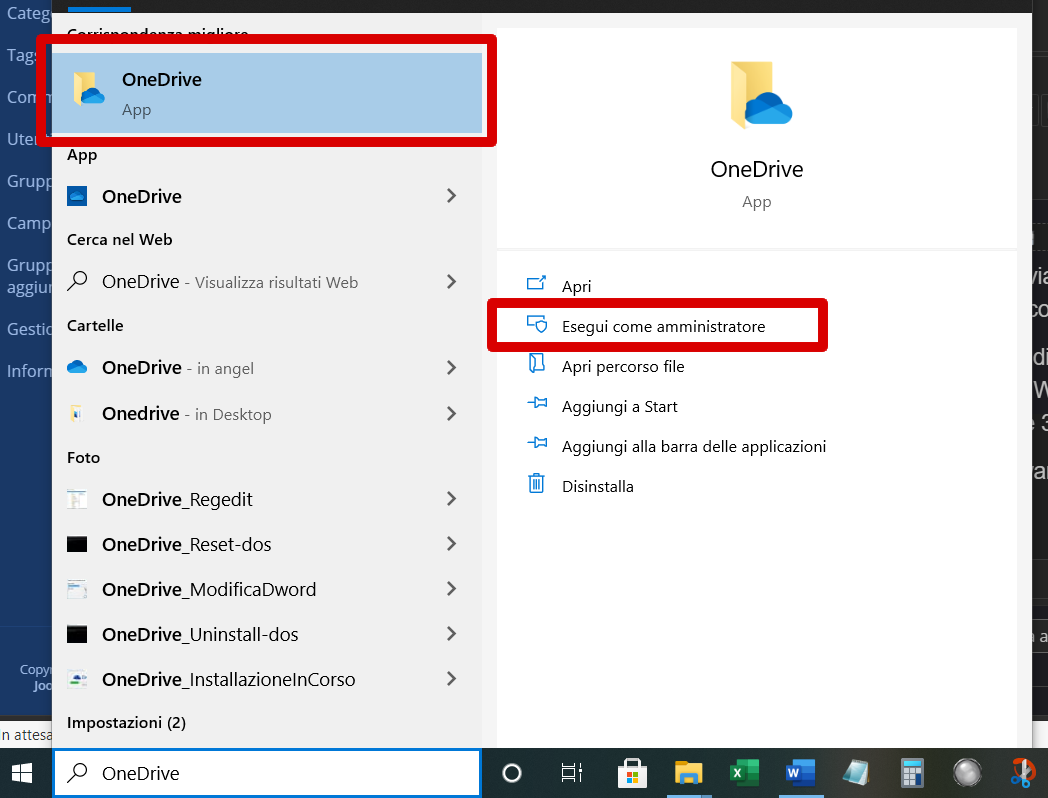1048x798 pixels.
Task: Open the OneDrive_Regedit photo
Action: pos(267,499)
